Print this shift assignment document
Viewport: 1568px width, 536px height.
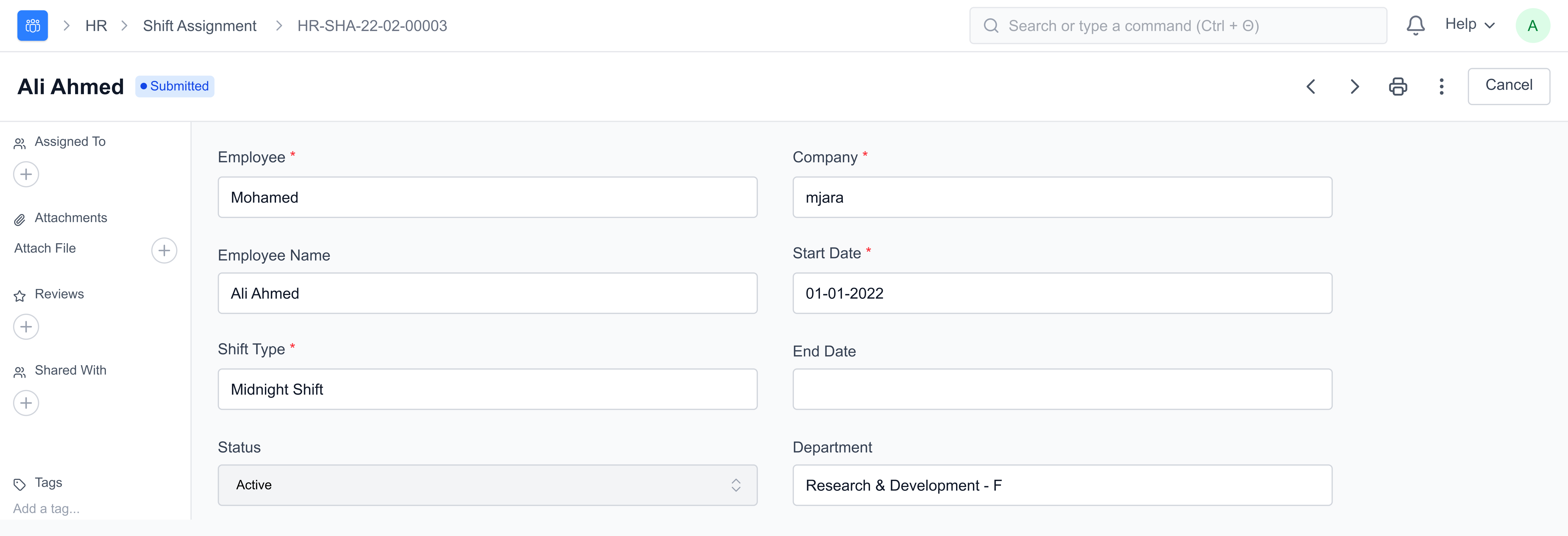1398,87
